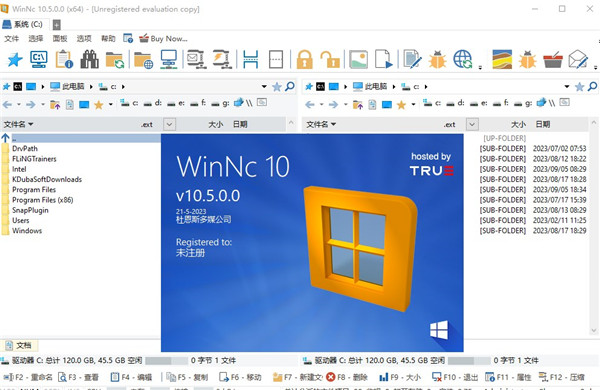
Task: Click the colorful layers image icon
Action: (502, 59)
